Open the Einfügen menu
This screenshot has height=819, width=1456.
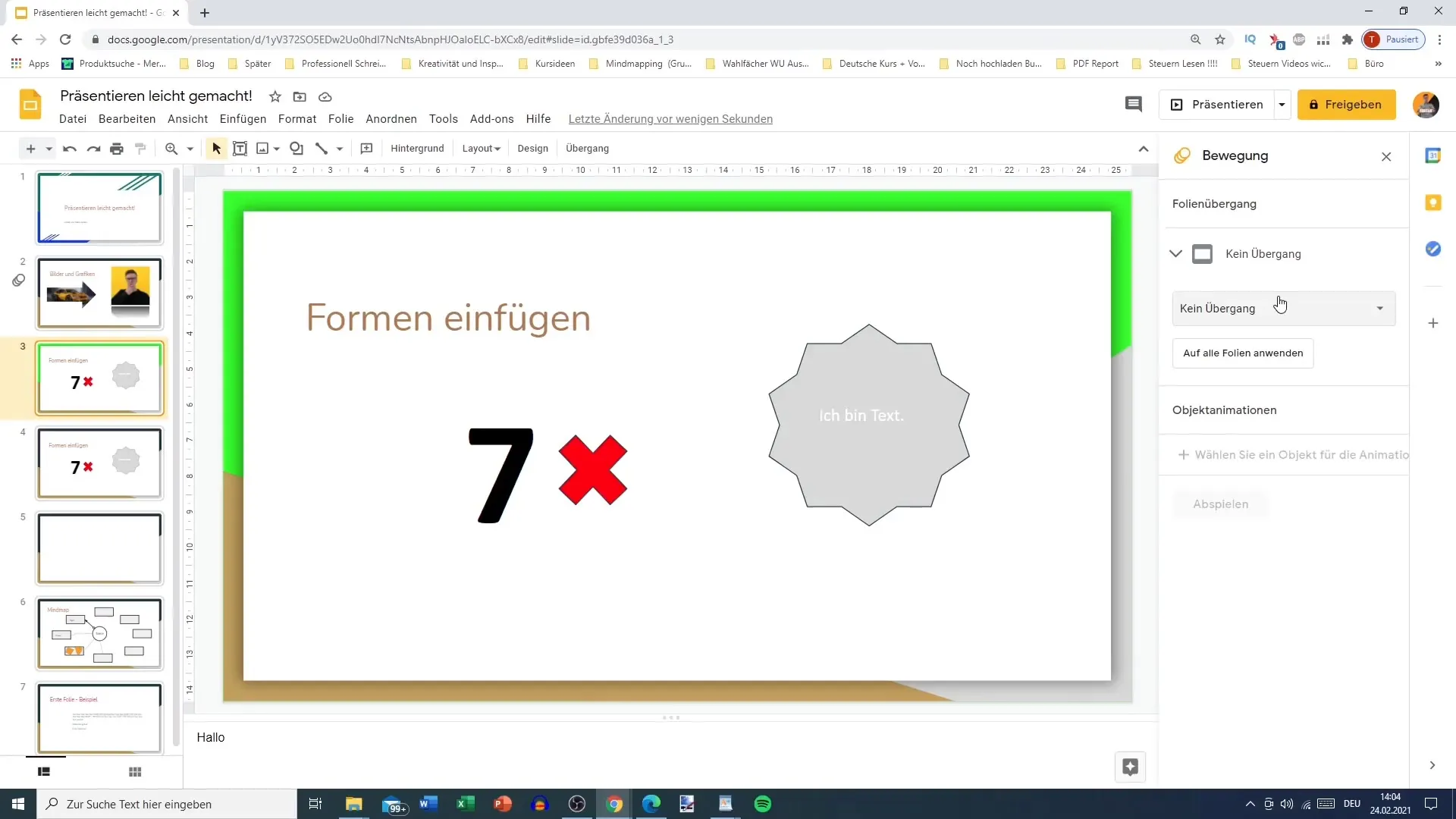[243, 119]
